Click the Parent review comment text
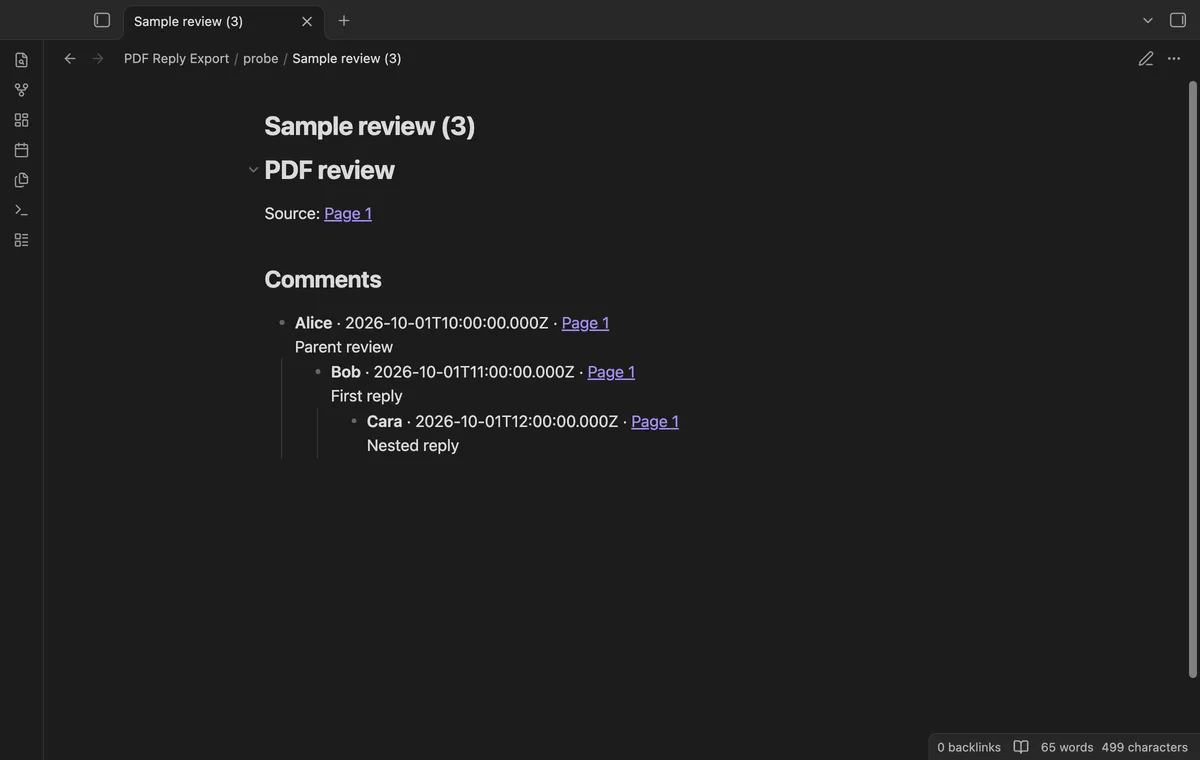Screen dimensions: 1200x760 pyautogui.click(x=344, y=347)
